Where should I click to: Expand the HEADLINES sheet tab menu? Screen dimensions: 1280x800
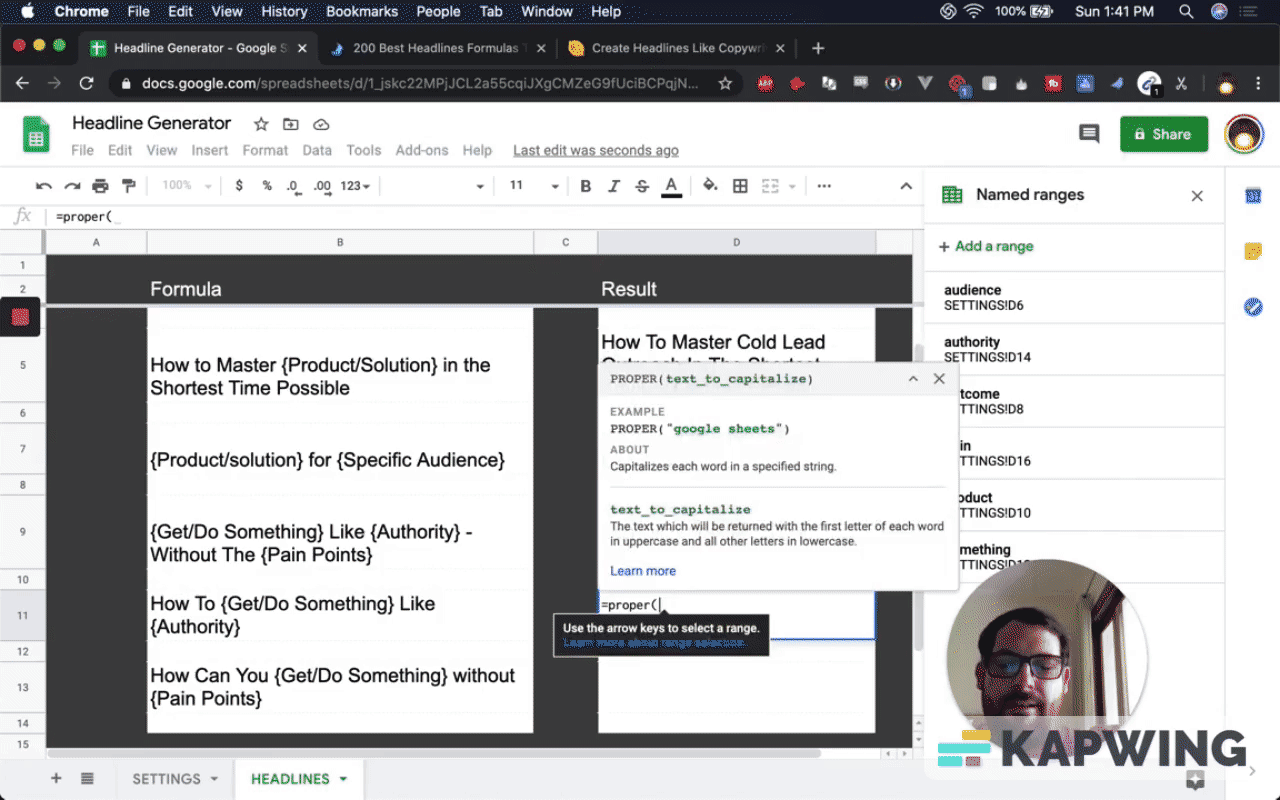click(x=344, y=779)
